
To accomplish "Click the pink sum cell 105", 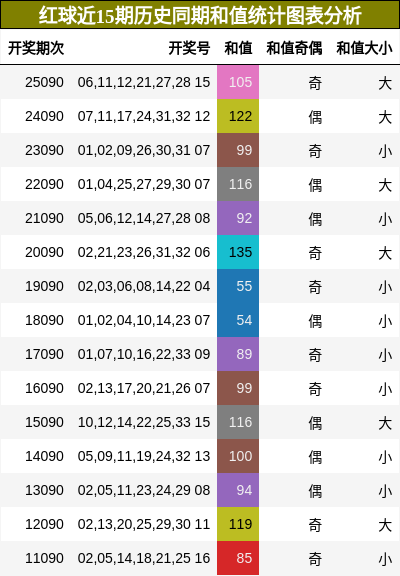I will pos(238,82).
